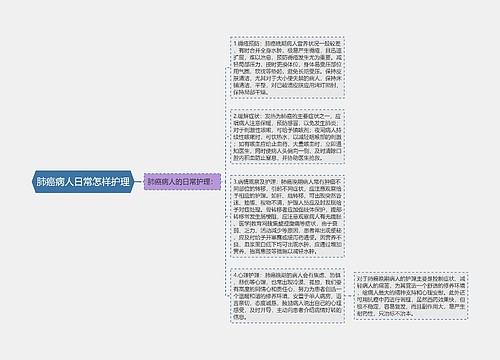The image size is (500, 360).
Task: Click the note beginning with 1.褥疮预防
Action: 287,68
